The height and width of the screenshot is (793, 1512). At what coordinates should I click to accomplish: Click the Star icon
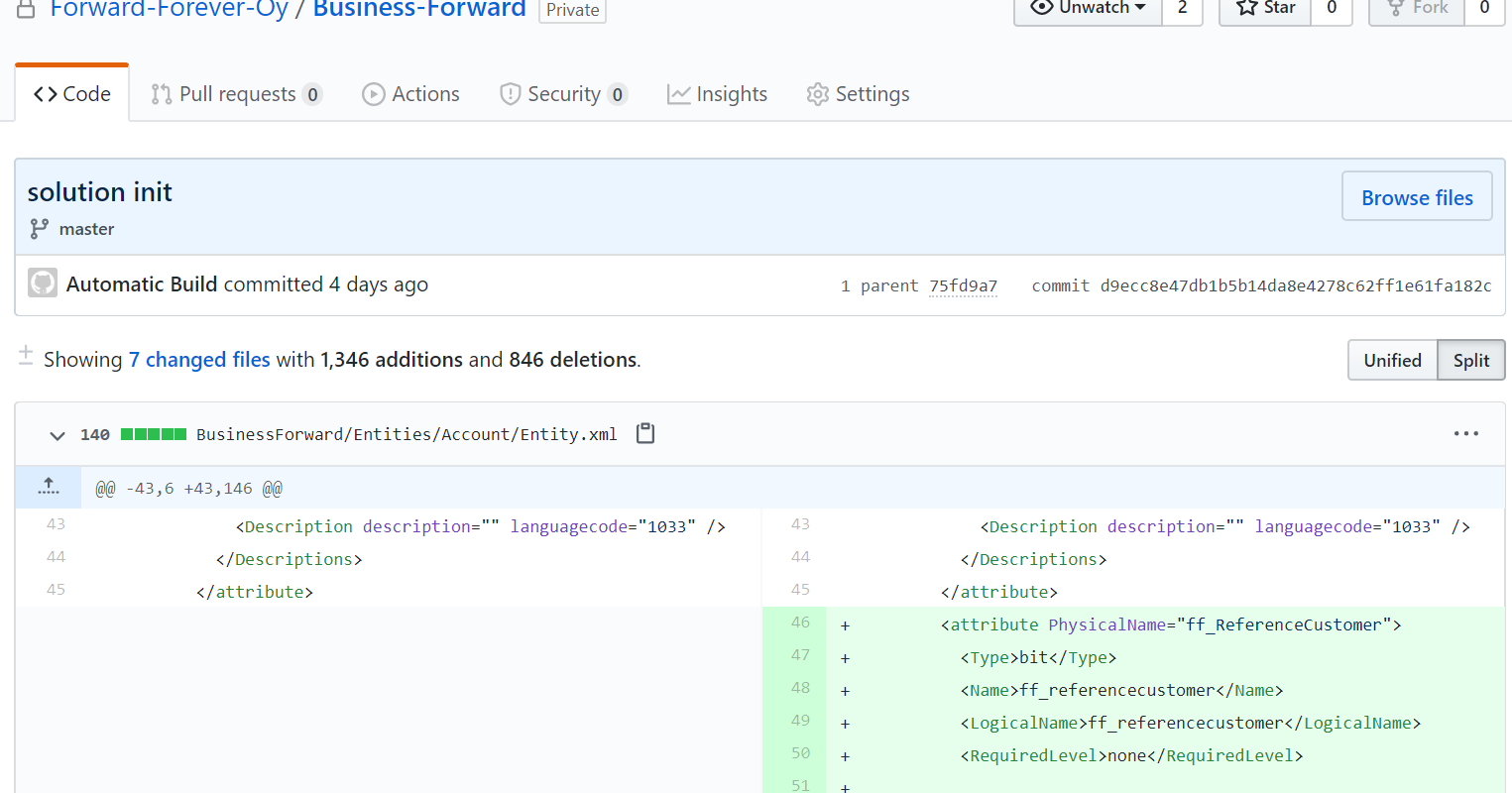(1246, 8)
